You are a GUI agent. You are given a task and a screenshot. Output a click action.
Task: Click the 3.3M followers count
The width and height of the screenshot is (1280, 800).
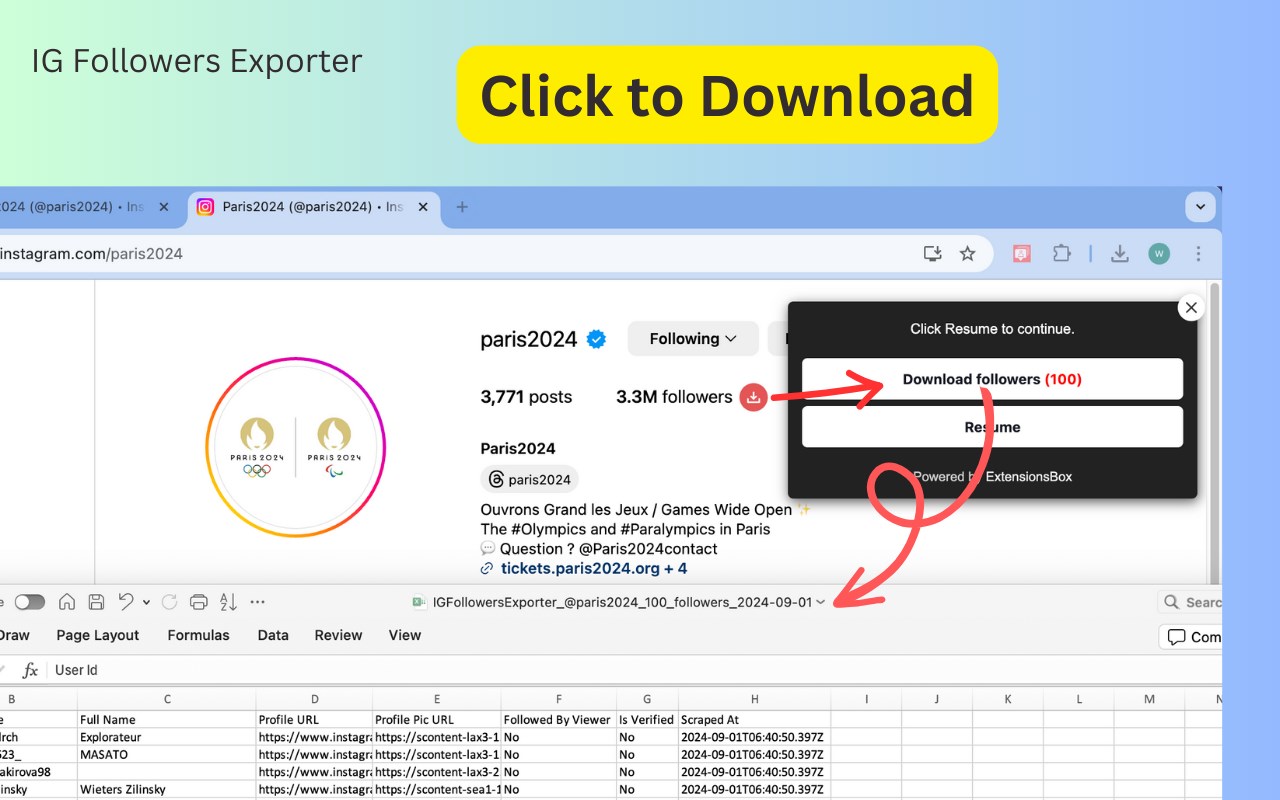tap(674, 397)
